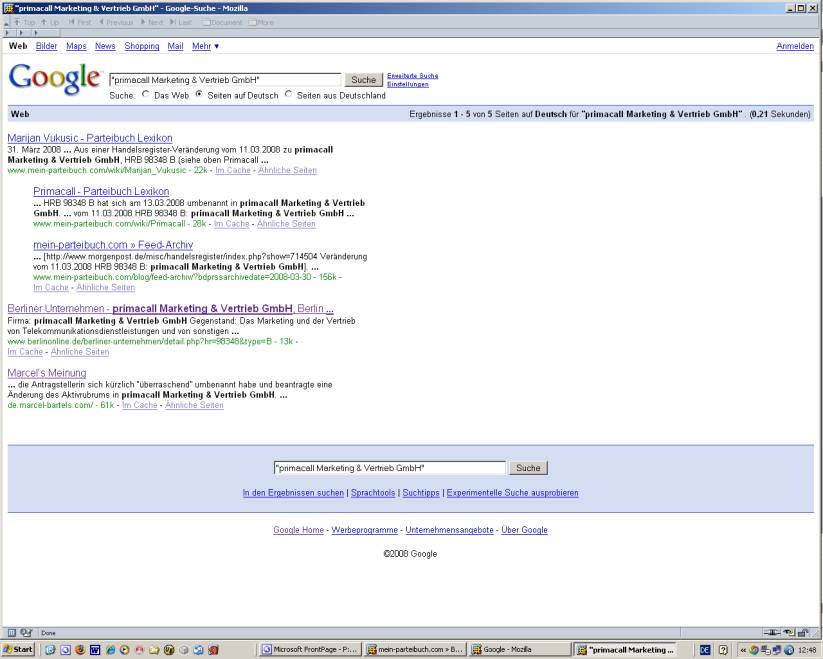Click the online/offline connection icon in the status bar
This screenshot has width=823, height=659.
(x=772, y=633)
